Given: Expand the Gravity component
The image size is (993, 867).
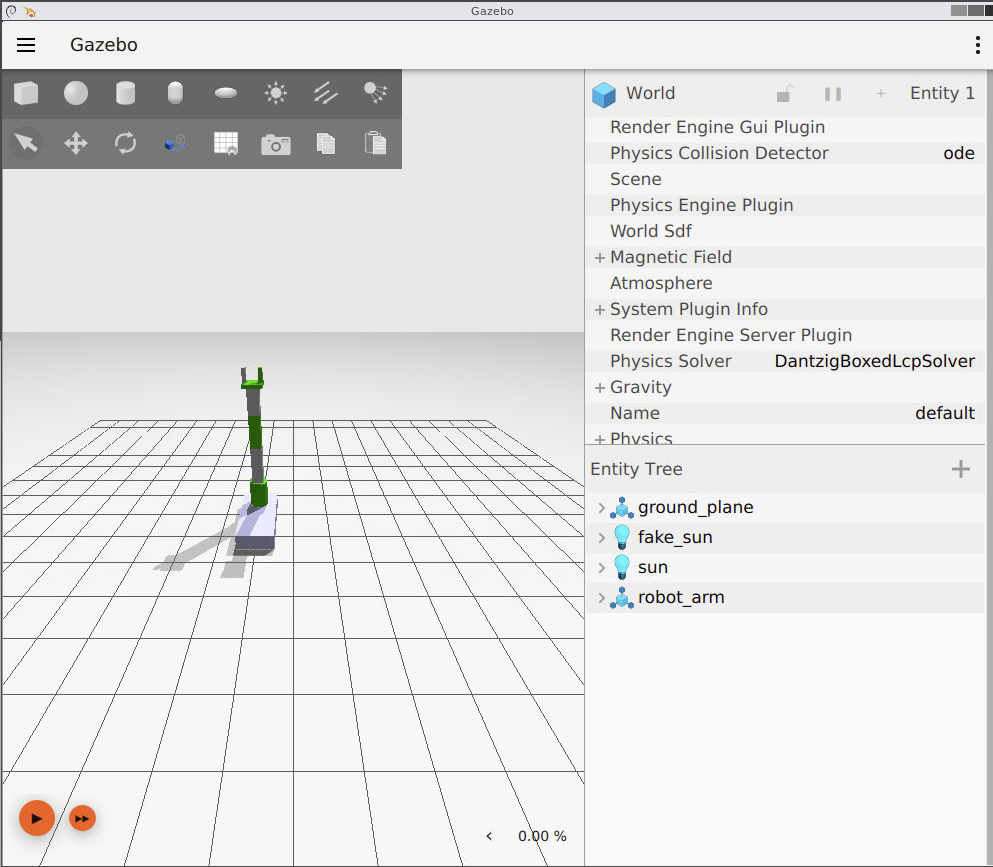Looking at the screenshot, I should pyautogui.click(x=600, y=388).
